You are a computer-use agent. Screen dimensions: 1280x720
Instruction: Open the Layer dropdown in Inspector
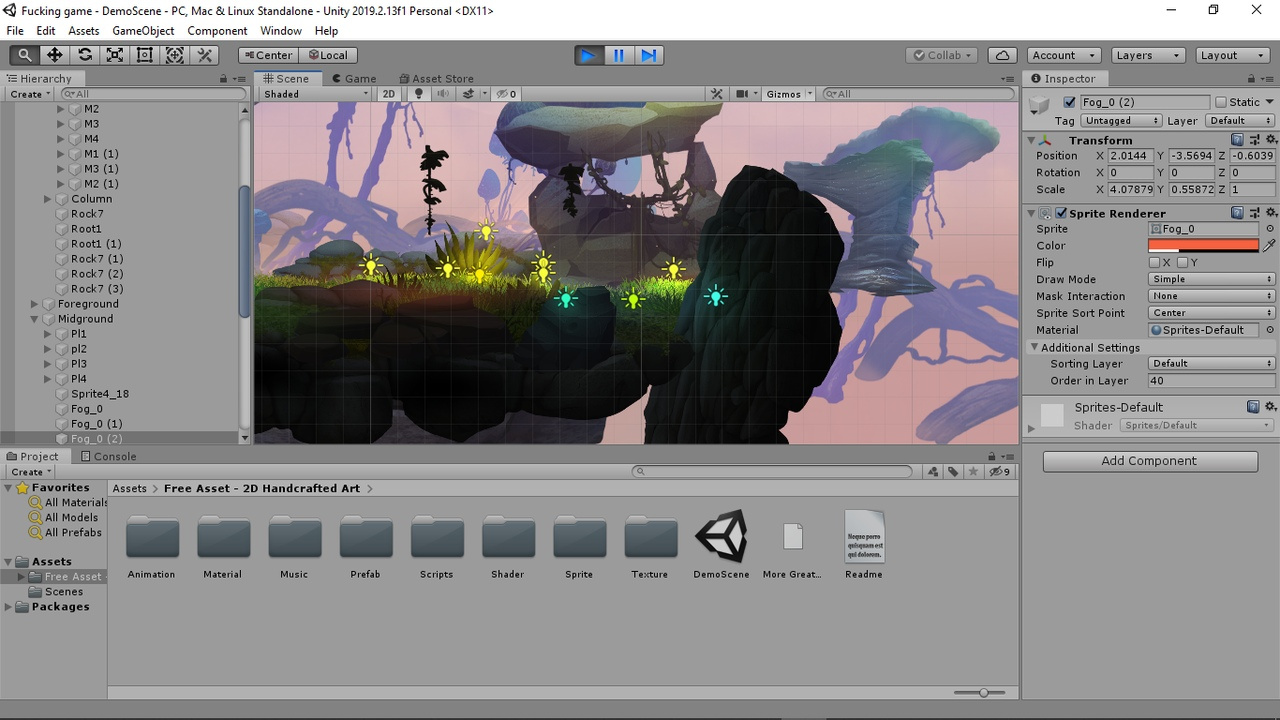pos(1240,120)
